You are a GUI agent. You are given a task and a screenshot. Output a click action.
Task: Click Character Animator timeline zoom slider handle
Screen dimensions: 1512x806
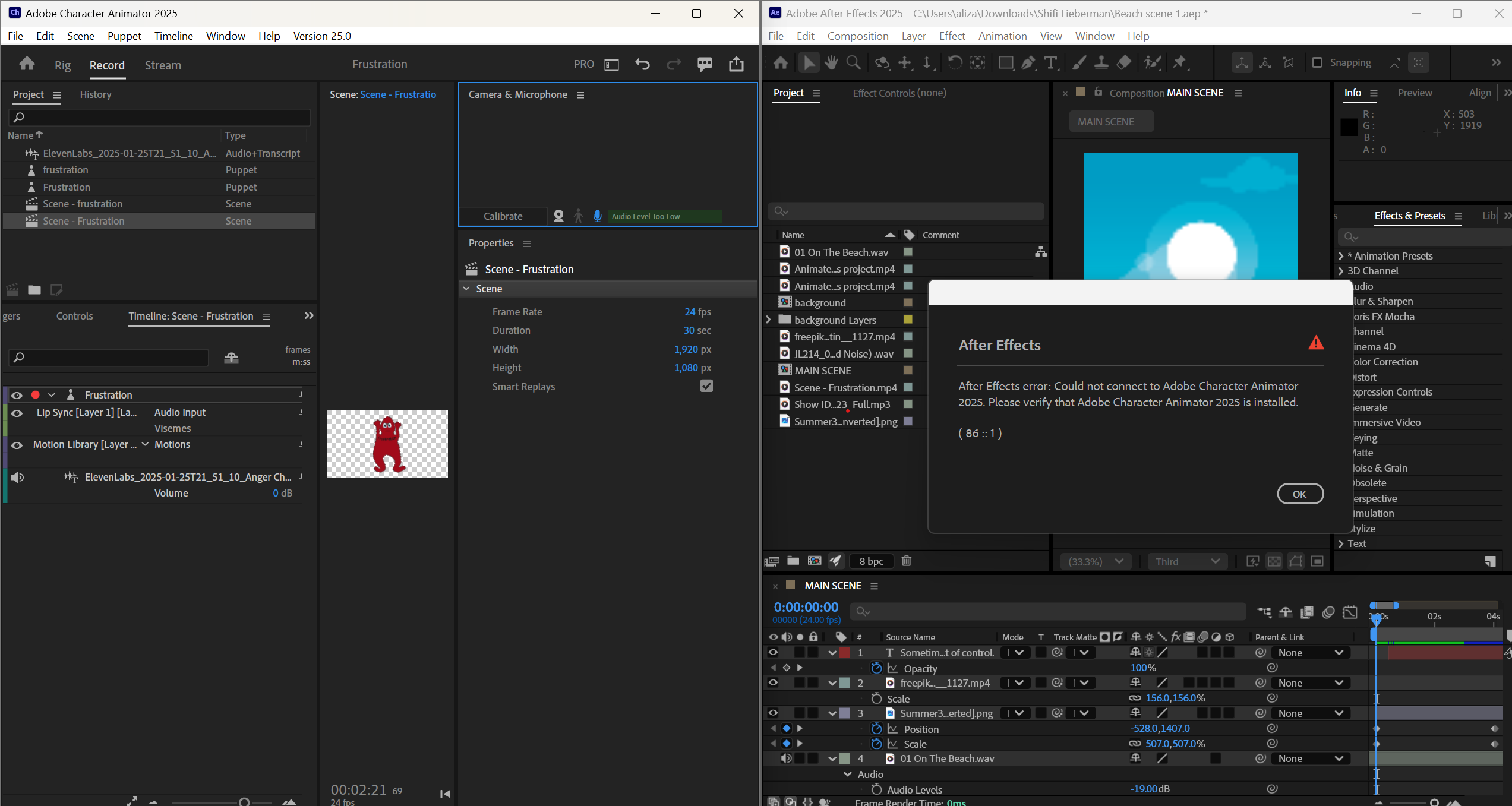pyautogui.click(x=244, y=802)
